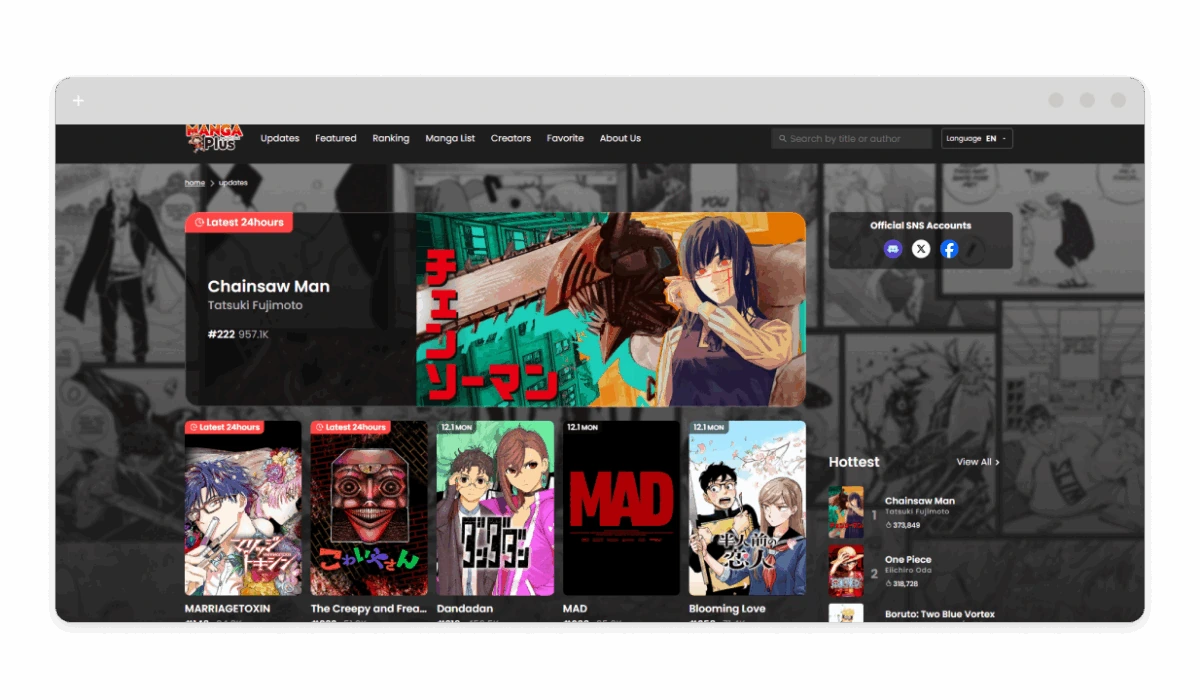Open the Ranking menu item
Viewport: 1200px width, 700px height.
point(391,139)
